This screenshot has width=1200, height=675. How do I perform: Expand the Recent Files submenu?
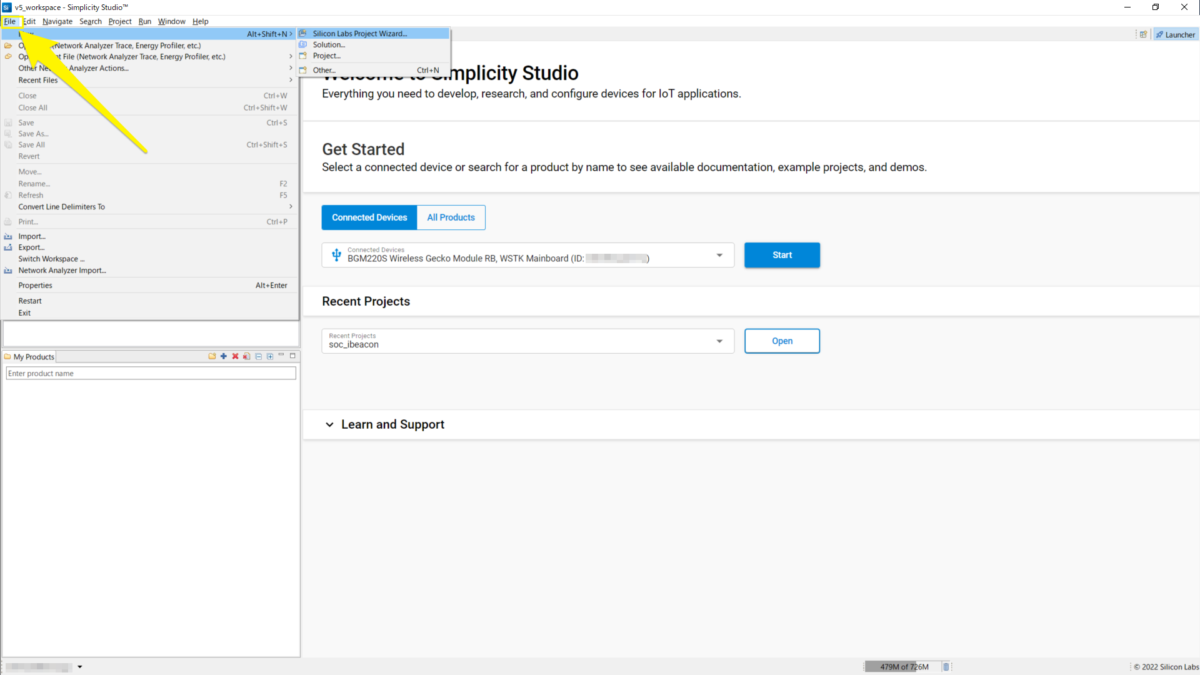point(150,80)
